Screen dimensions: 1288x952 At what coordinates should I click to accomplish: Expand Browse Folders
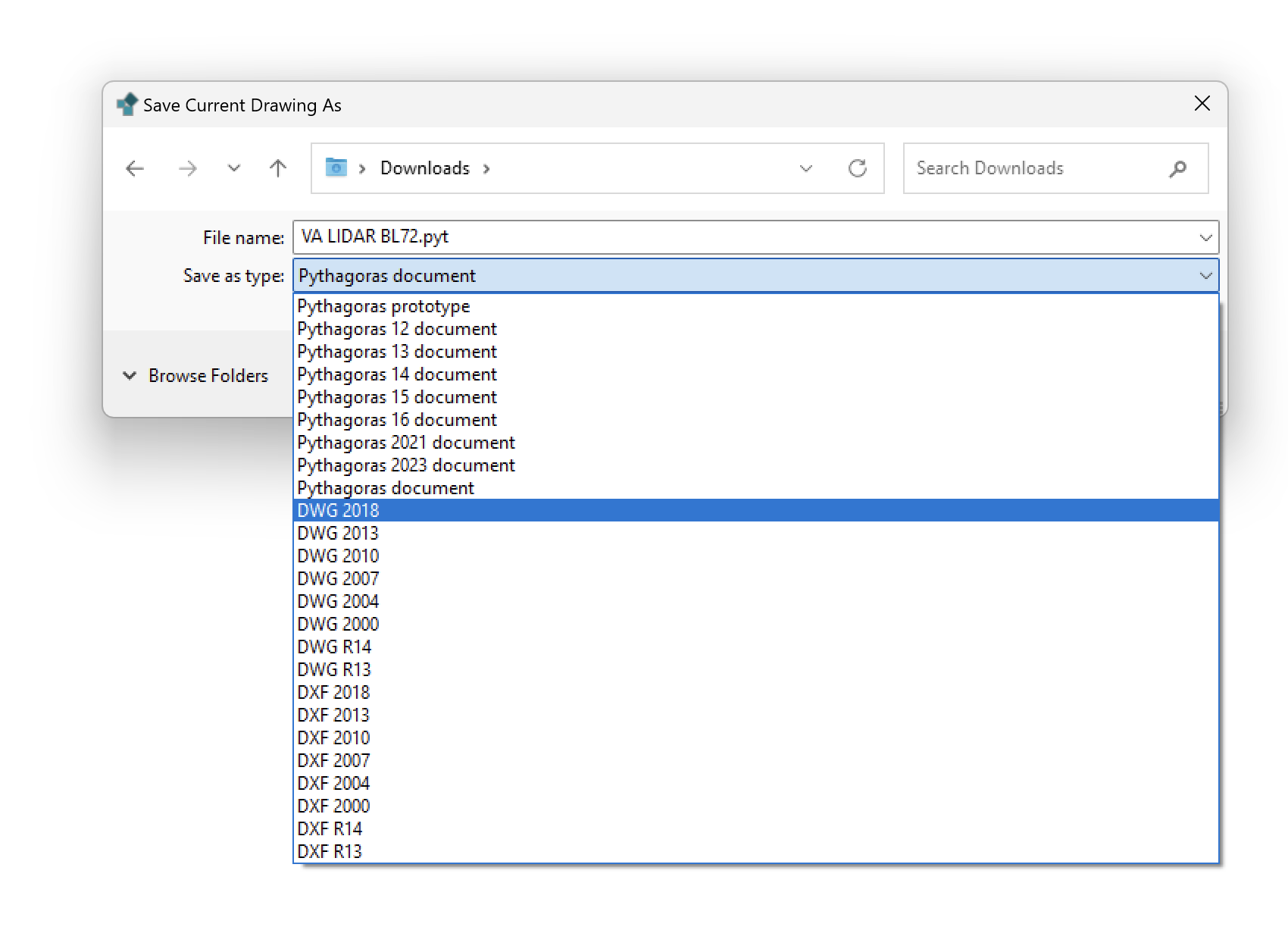195,375
